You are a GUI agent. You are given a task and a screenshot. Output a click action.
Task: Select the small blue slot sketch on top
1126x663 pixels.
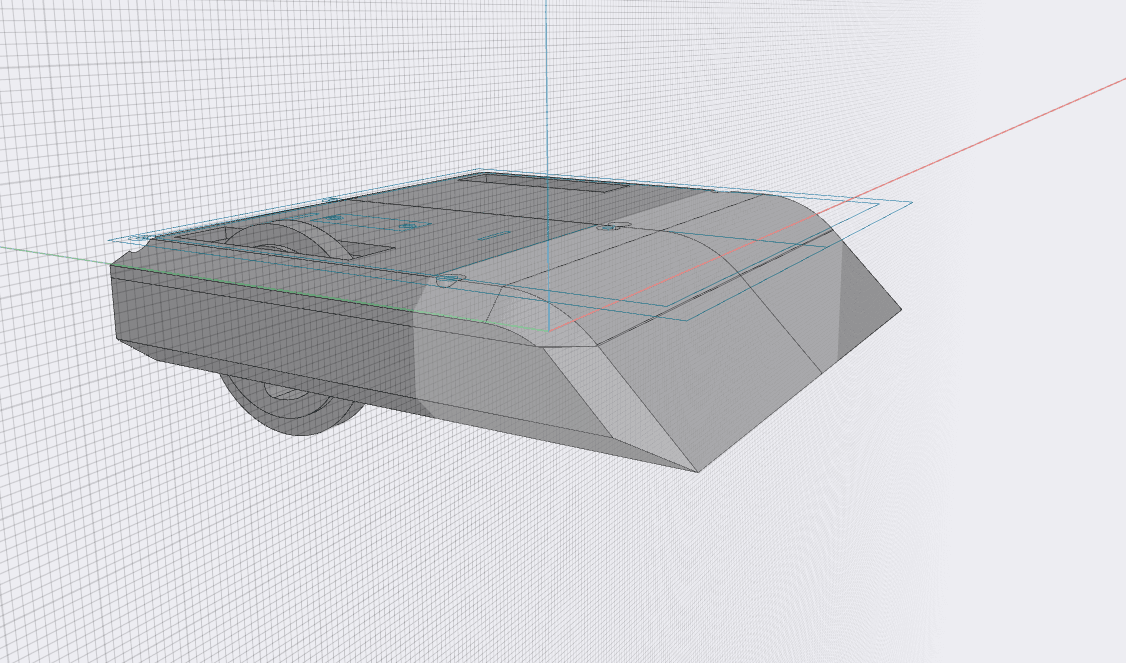coord(493,235)
